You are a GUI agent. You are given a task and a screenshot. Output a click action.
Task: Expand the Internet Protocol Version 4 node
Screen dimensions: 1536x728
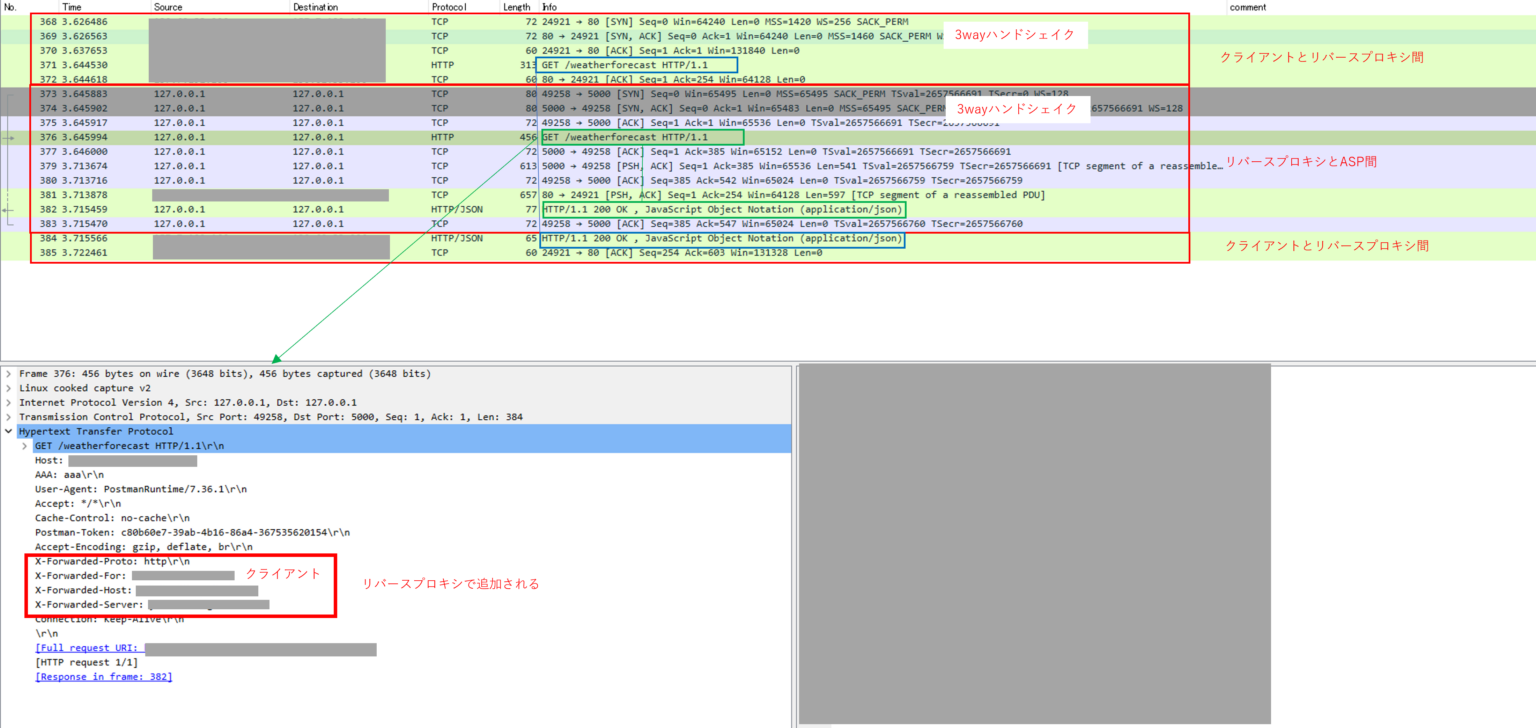(9, 402)
